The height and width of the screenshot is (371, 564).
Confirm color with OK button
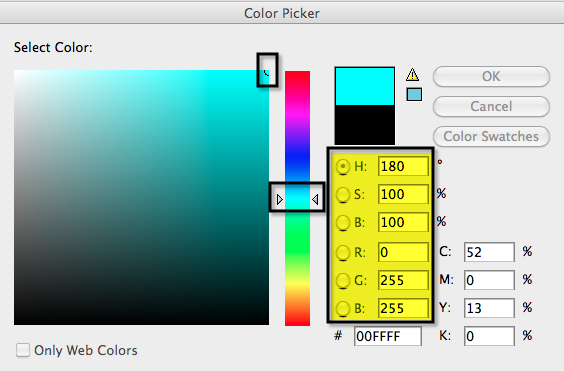click(491, 76)
